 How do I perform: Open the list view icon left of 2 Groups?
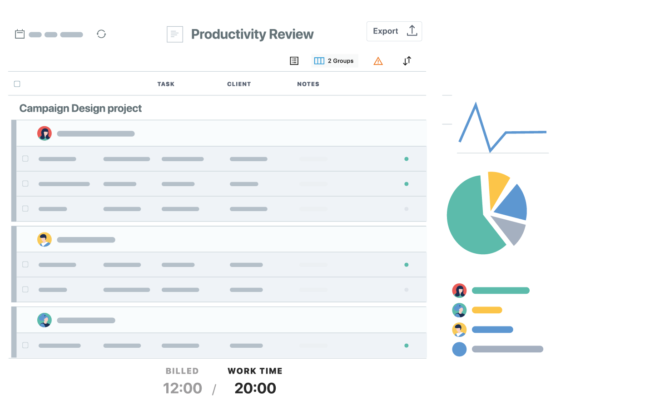tap(294, 61)
